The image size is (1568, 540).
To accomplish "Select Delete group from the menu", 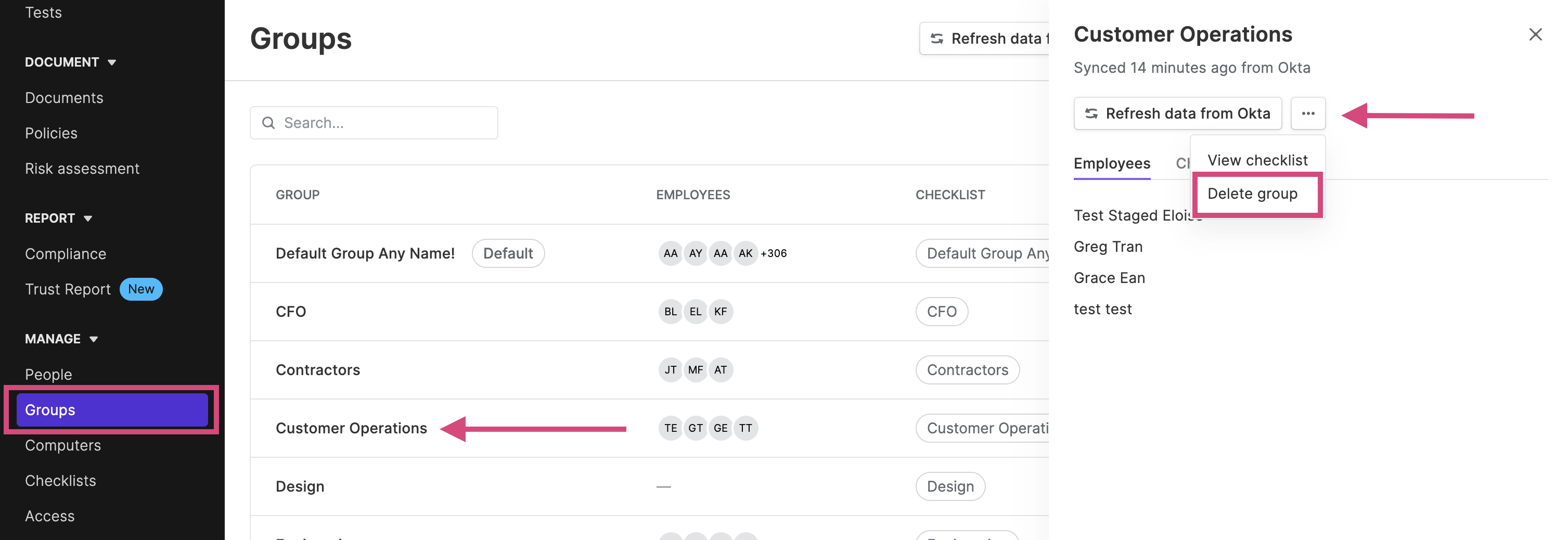I will coord(1252,194).
